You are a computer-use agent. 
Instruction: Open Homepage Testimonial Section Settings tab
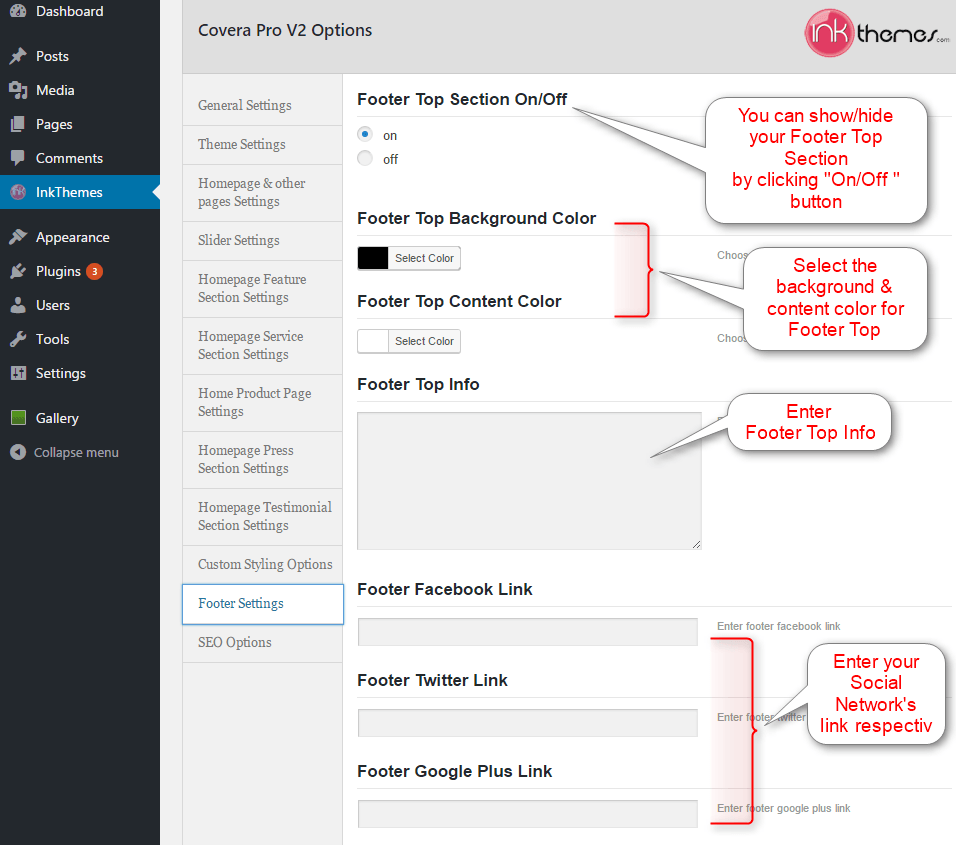(263, 517)
